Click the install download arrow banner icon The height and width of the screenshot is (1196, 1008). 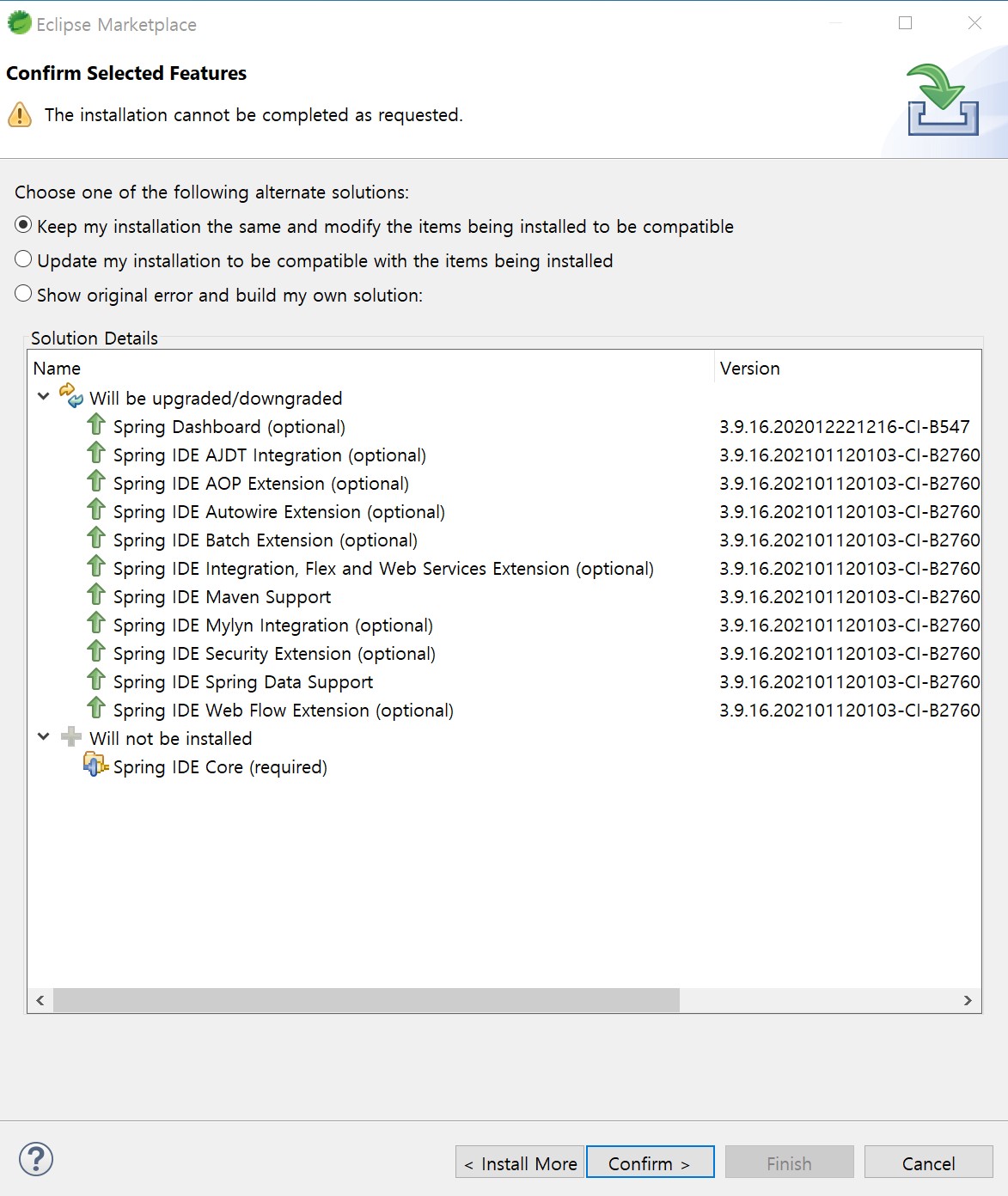pyautogui.click(x=943, y=100)
